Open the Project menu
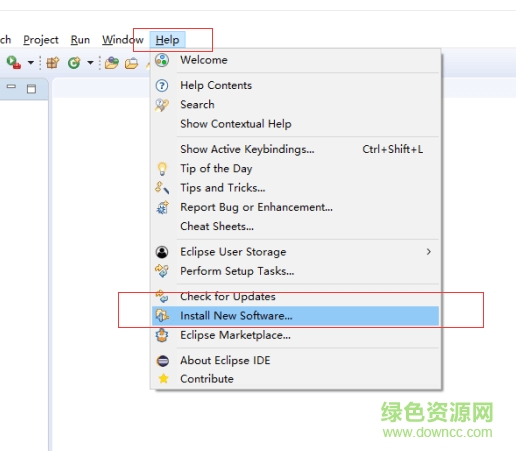This screenshot has width=516, height=451. (41, 40)
